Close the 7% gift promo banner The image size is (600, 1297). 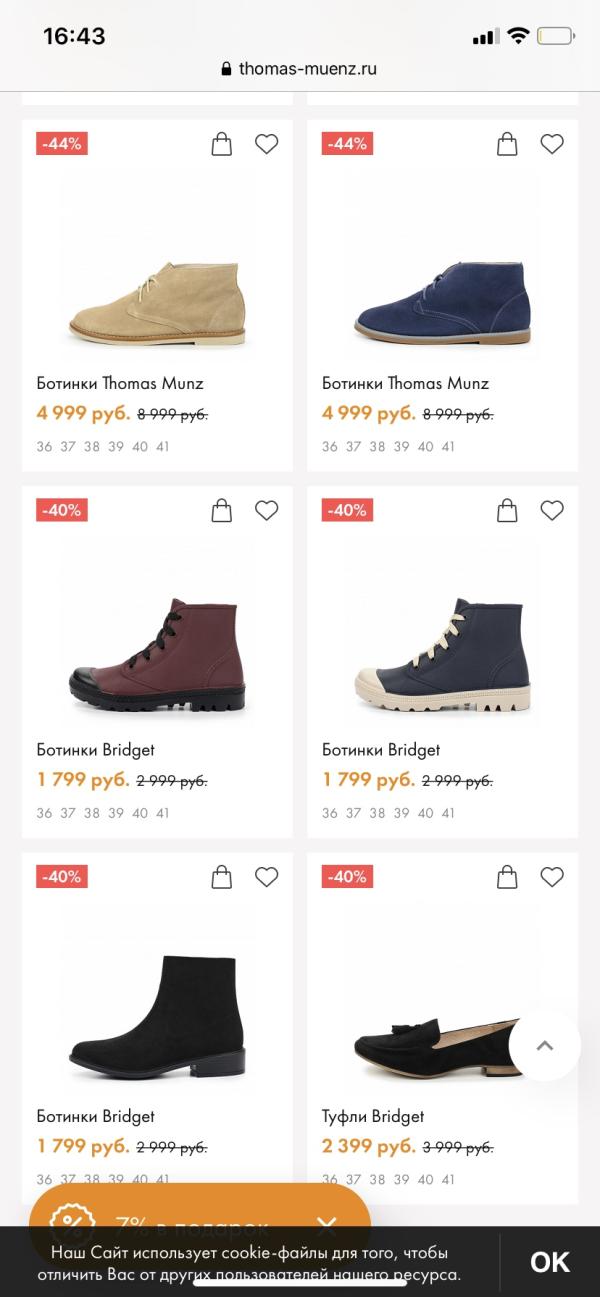pos(327,1225)
